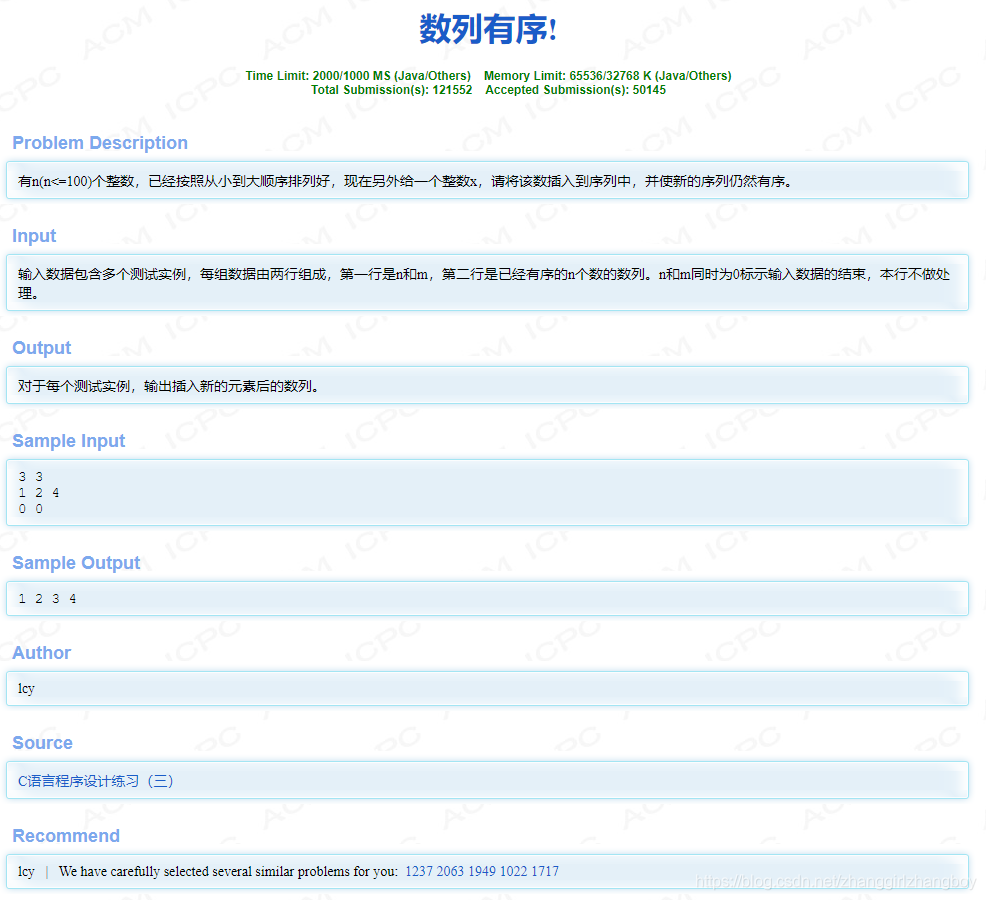Screen dimensions: 986x900
Task: Select the Sample Output text box
Action: click(x=488, y=598)
